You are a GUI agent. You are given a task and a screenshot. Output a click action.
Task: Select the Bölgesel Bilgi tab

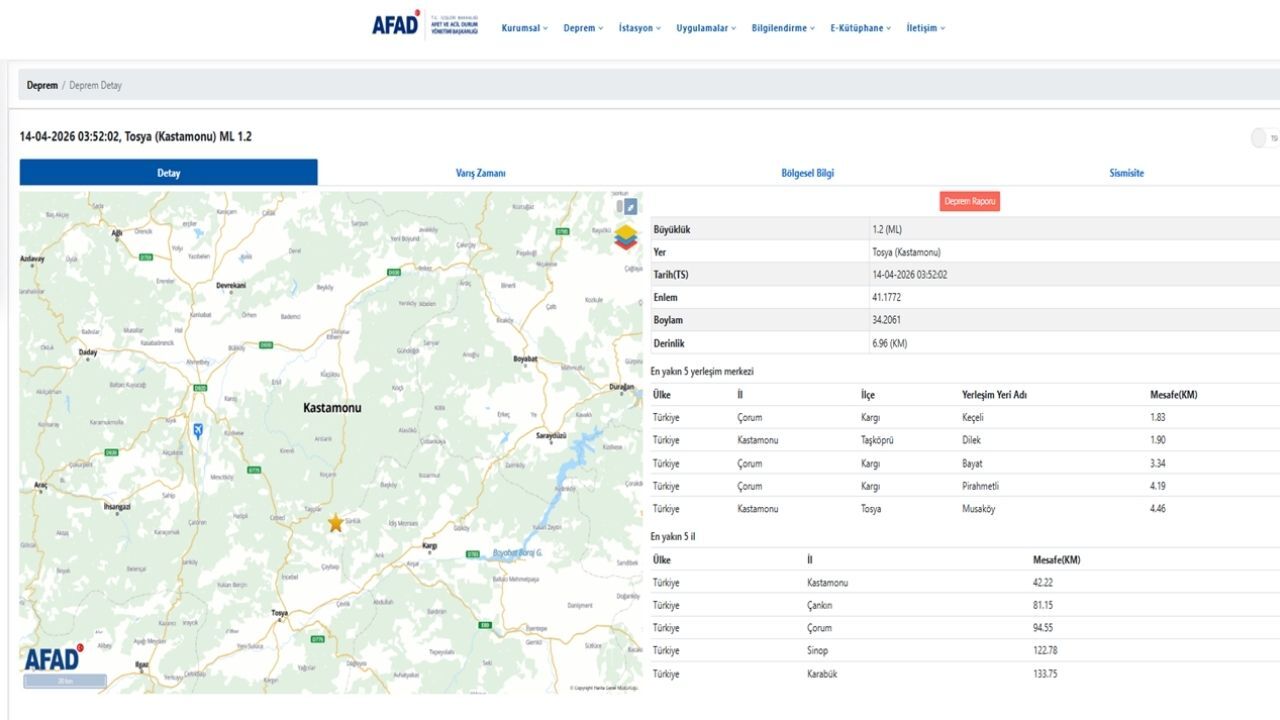click(x=807, y=173)
